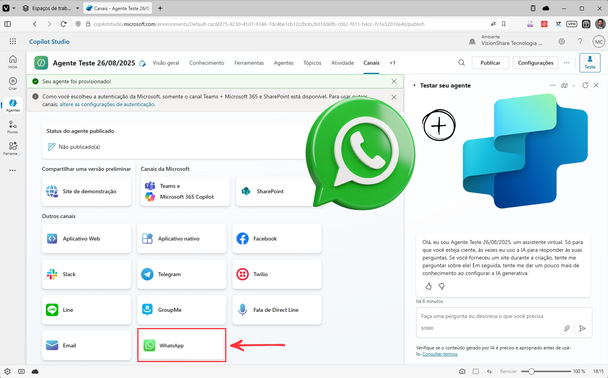Select the GroupMe channel card

[x=181, y=310]
